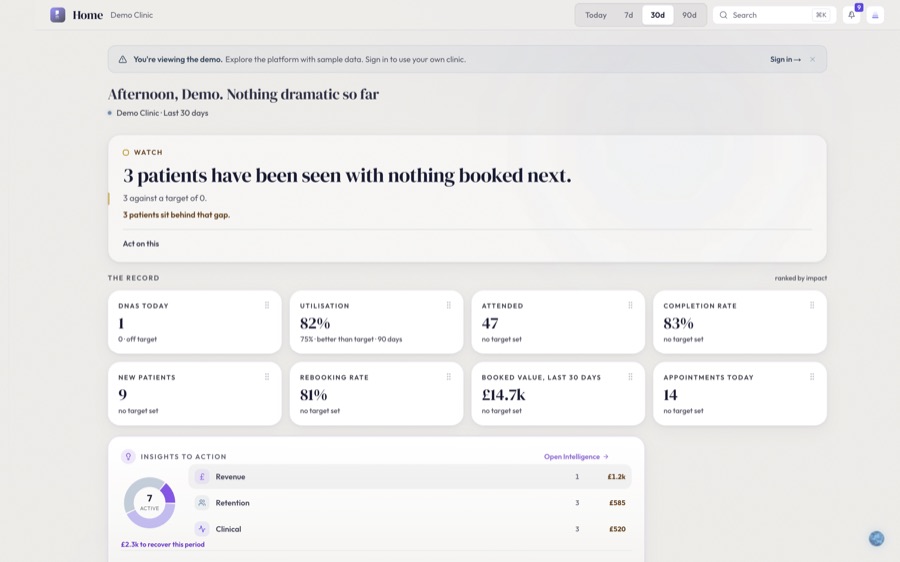Open the Clinical insights row
This screenshot has height=562, width=900.
410,529
